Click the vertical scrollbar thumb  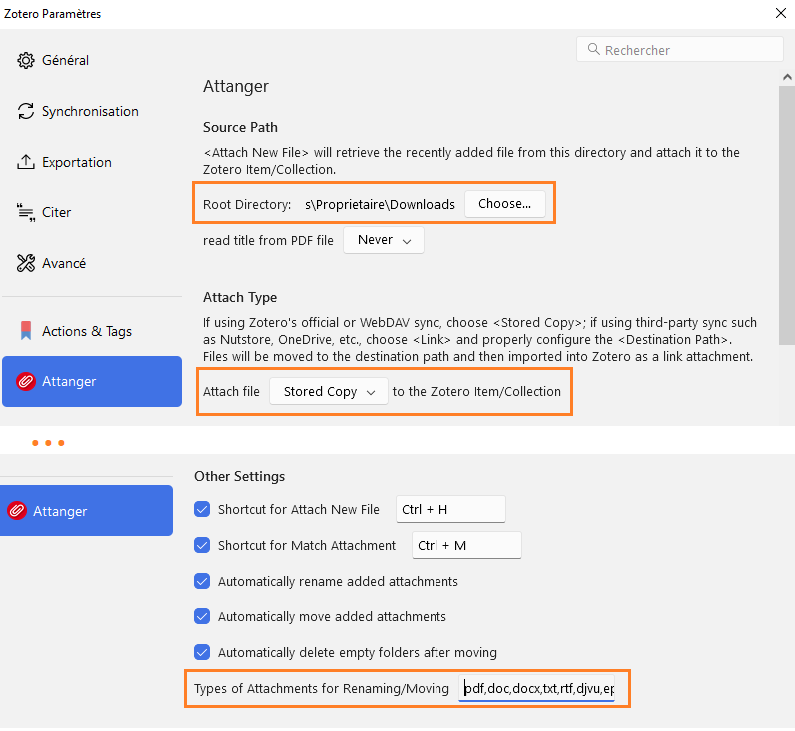[x=787, y=215]
